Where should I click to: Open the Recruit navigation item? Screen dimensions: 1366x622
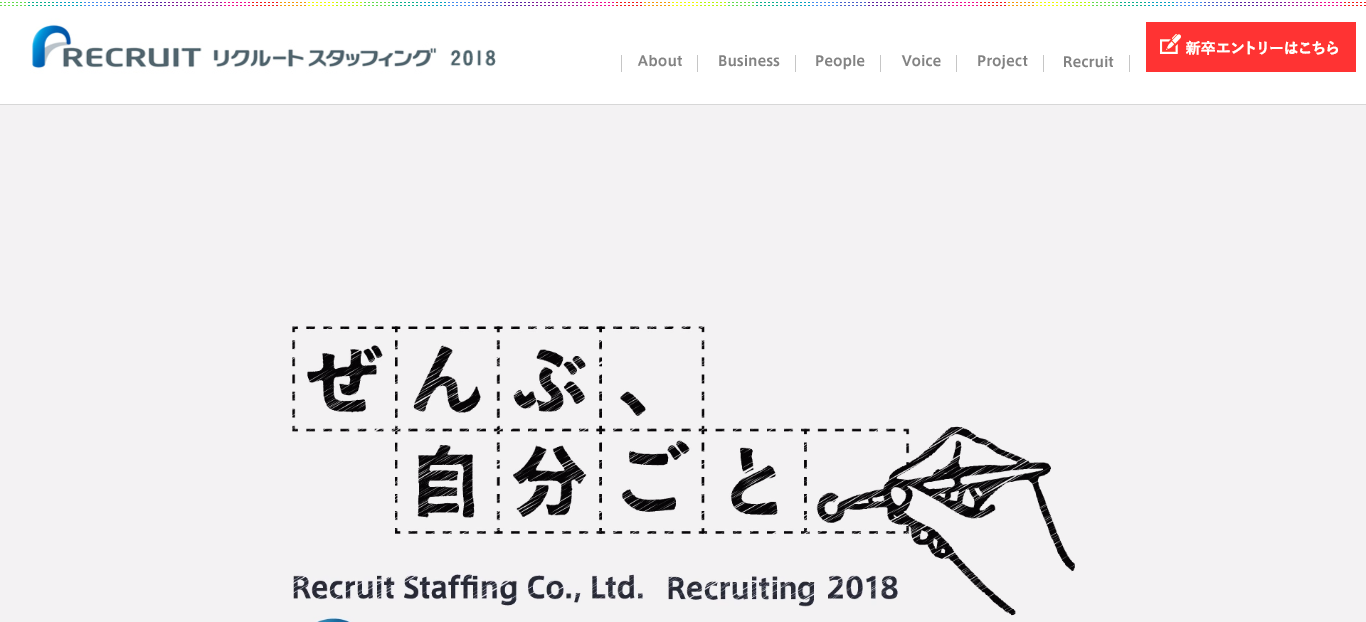[1088, 62]
